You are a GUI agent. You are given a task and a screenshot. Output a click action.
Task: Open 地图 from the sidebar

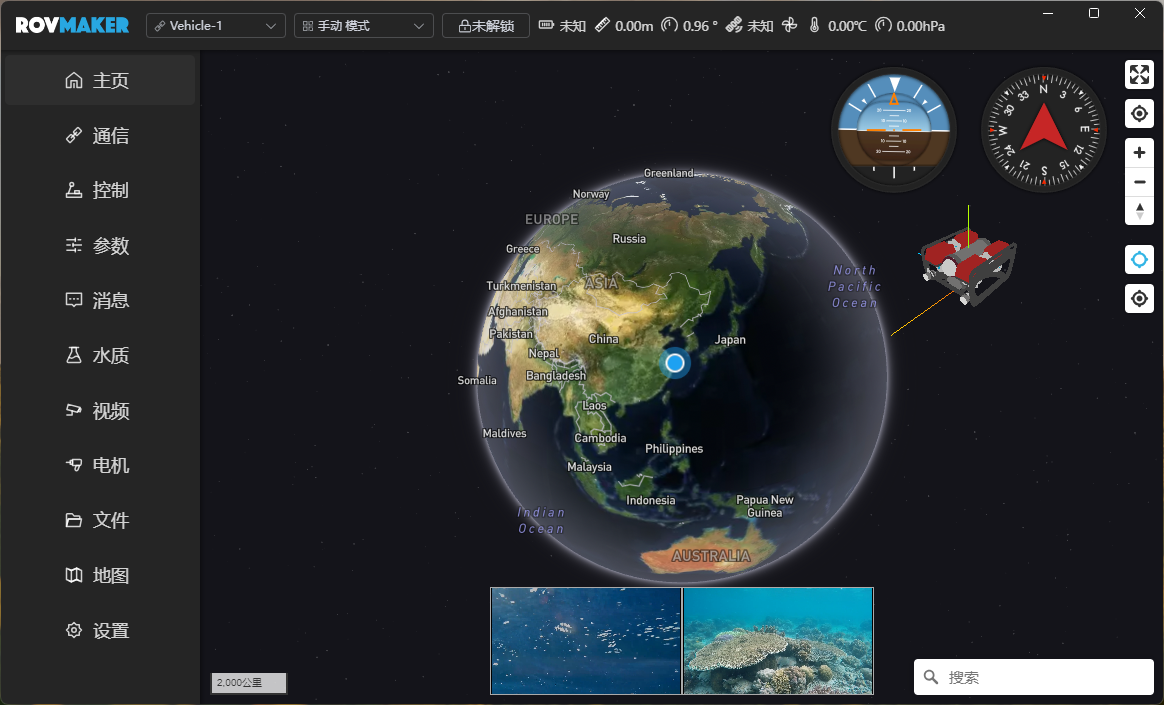pyautogui.click(x=100, y=575)
